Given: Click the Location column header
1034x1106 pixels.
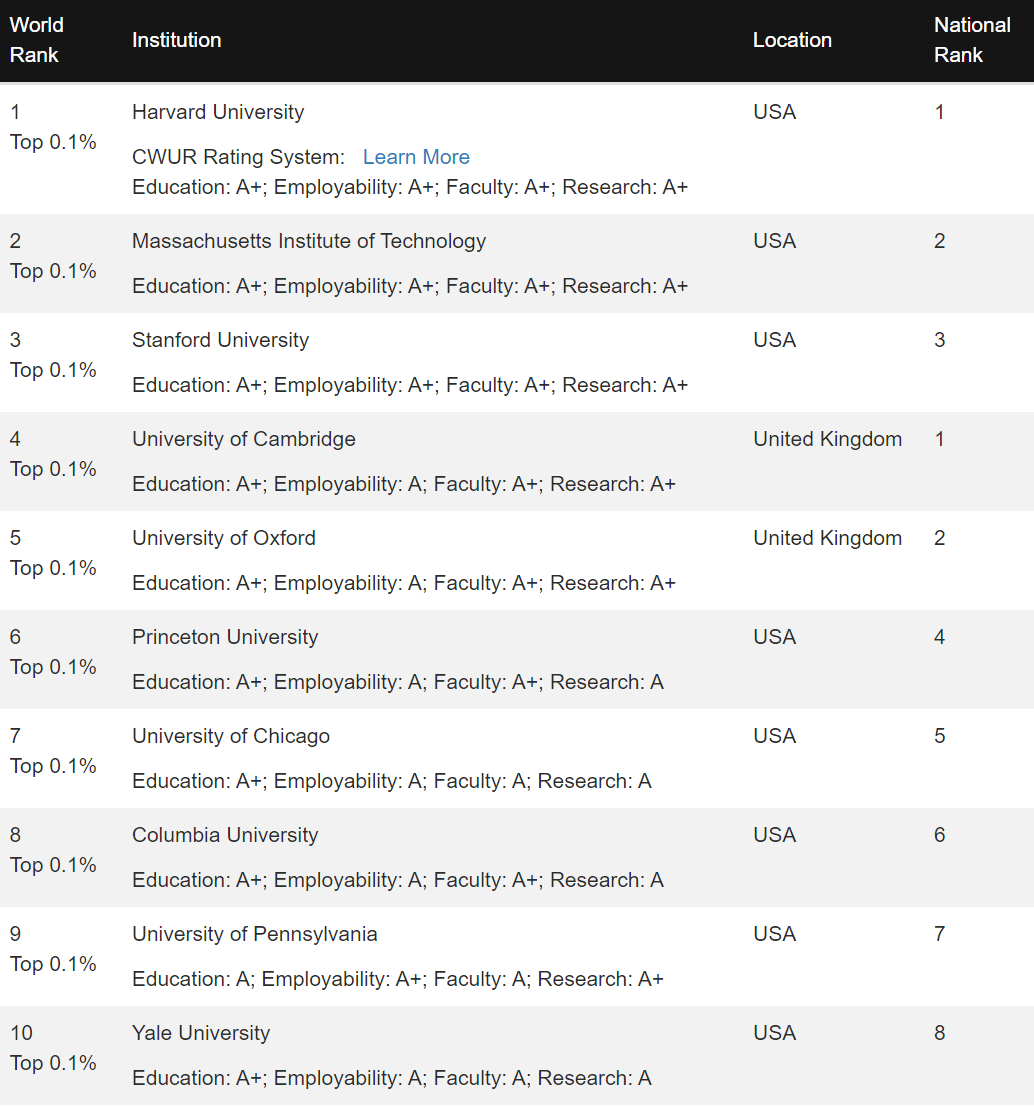Looking at the screenshot, I should [792, 40].
